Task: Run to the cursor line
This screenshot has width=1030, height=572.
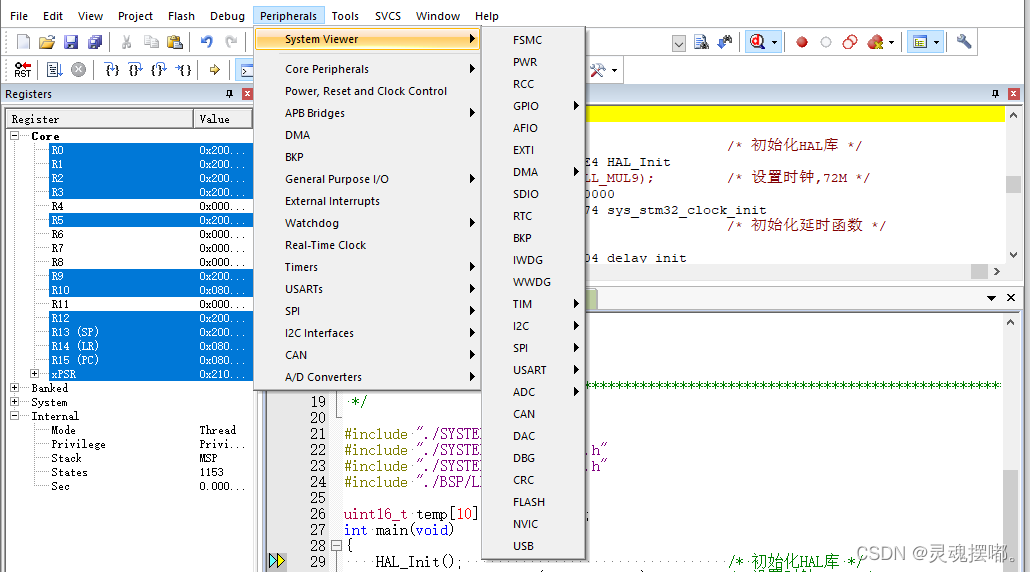Action: coord(183,70)
